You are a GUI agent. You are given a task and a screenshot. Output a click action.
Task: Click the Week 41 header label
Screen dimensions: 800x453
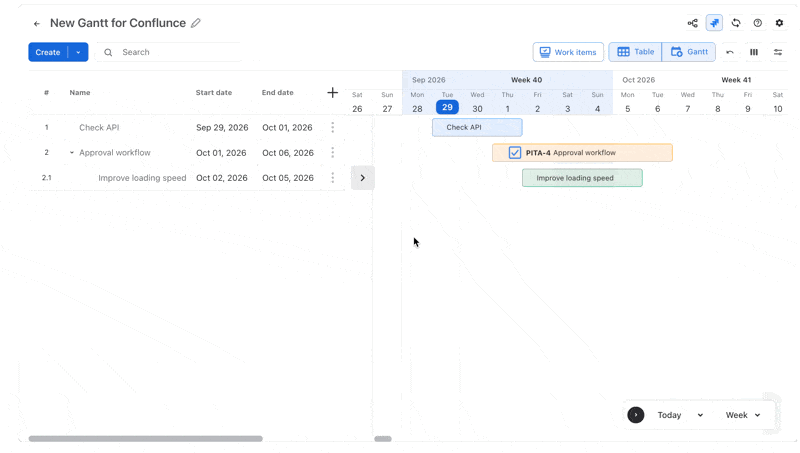pyautogui.click(x=736, y=80)
